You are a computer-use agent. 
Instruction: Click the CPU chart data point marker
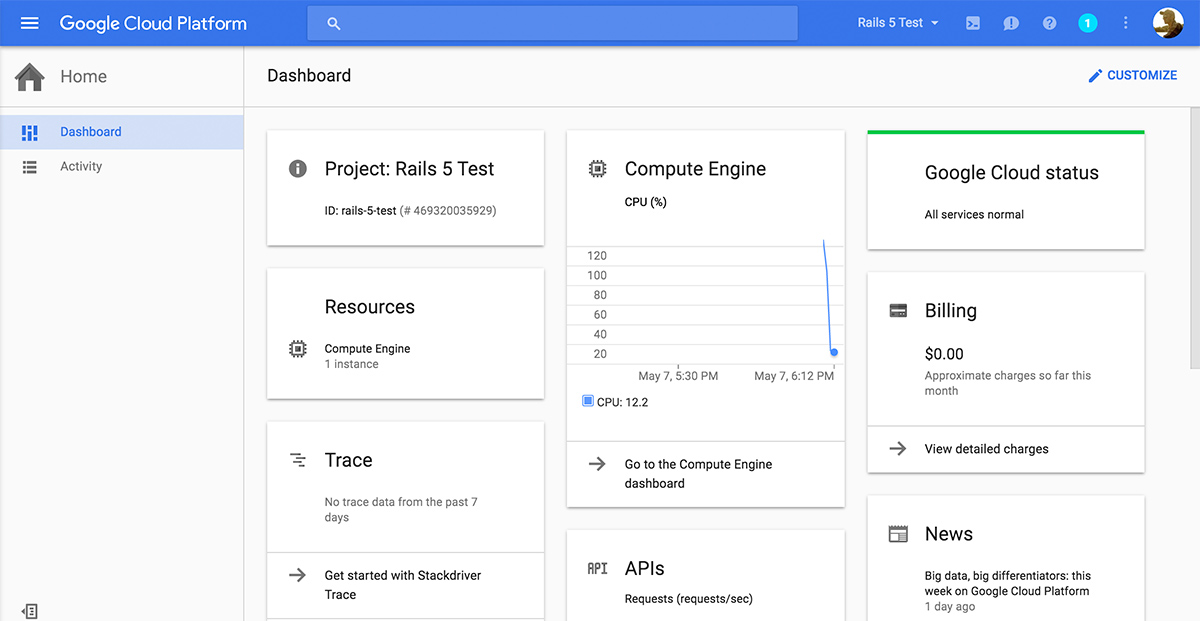pos(834,352)
